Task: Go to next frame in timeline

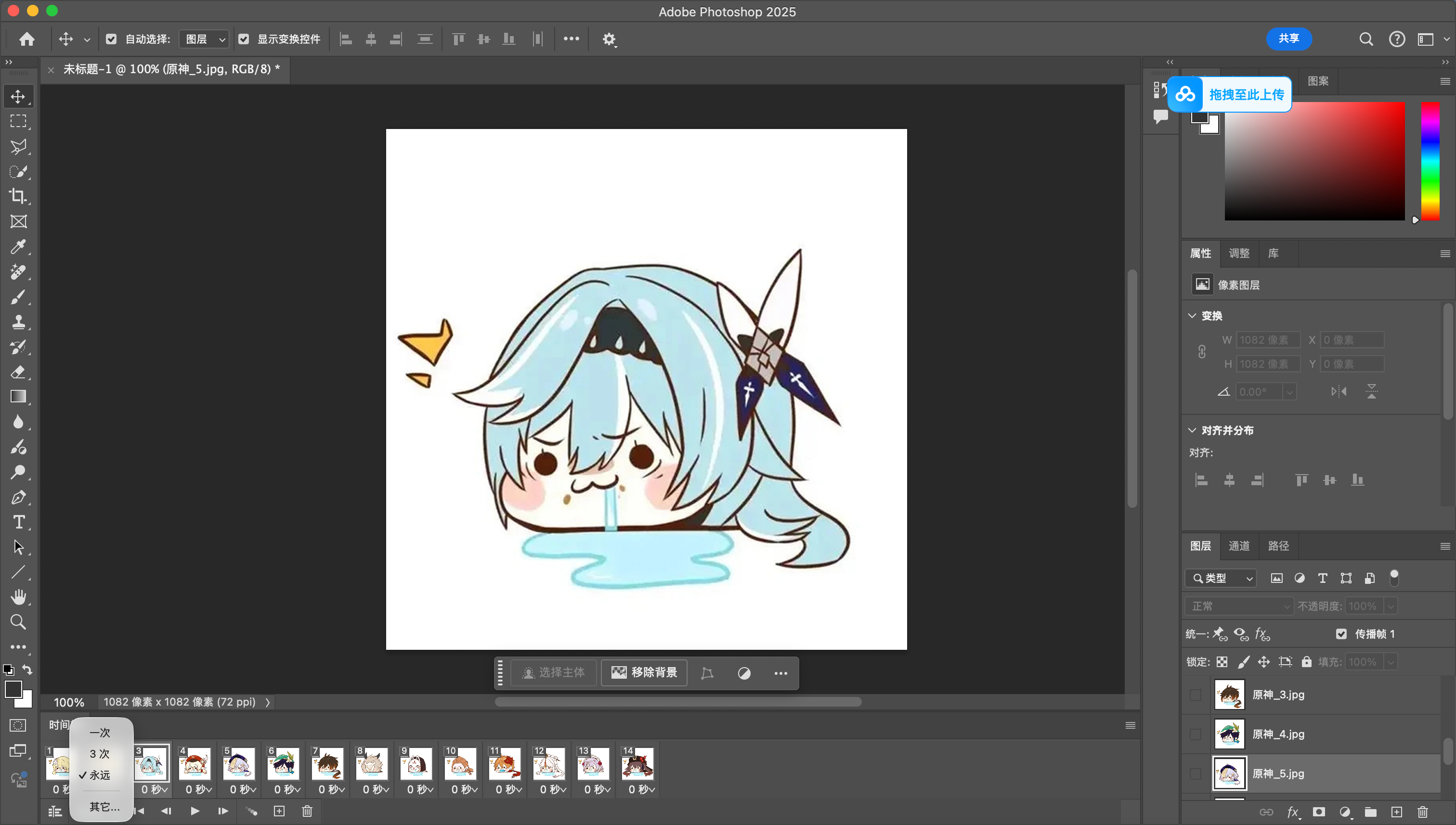Action: click(223, 811)
